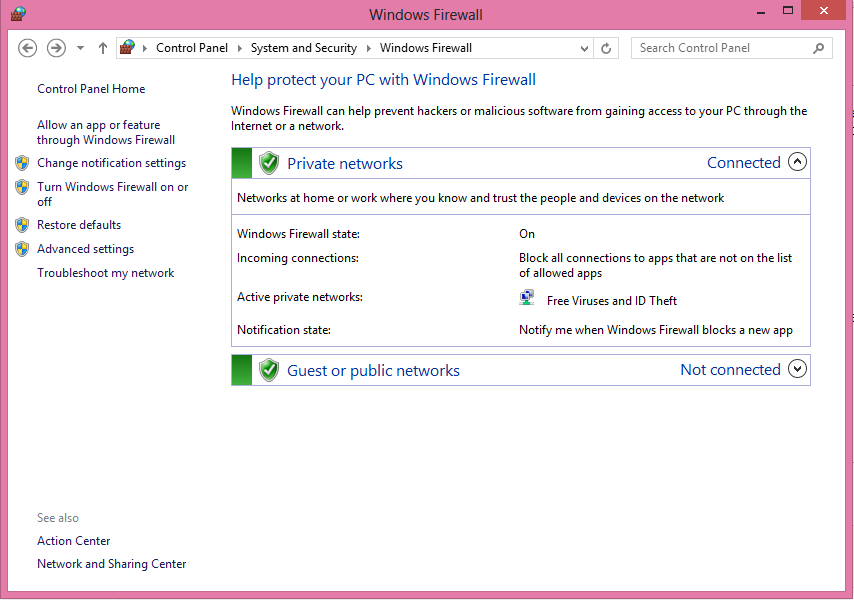Image resolution: width=854 pixels, height=600 pixels.
Task: Open Advanced settings link
Action: point(85,249)
